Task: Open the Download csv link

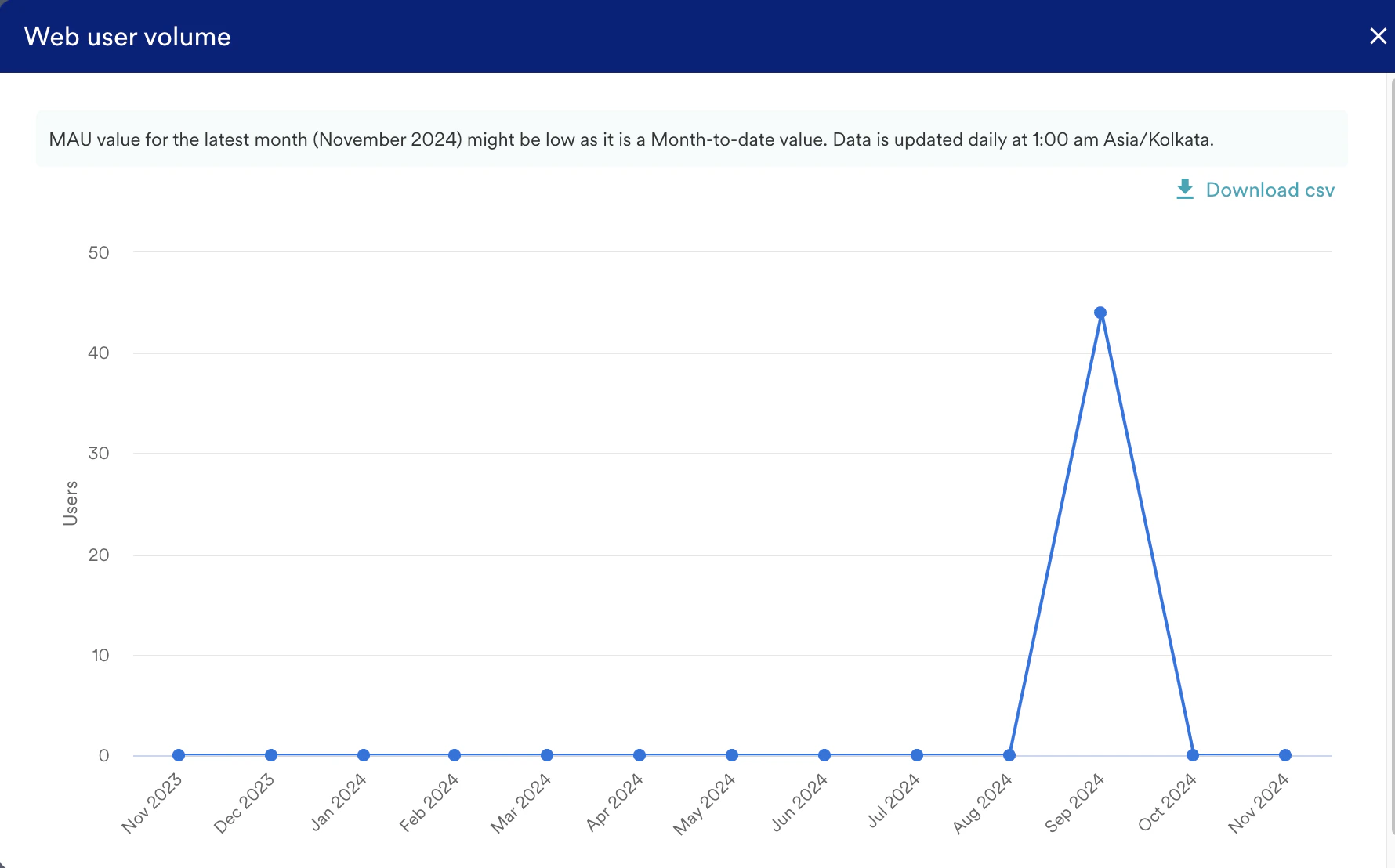Action: 1270,190
